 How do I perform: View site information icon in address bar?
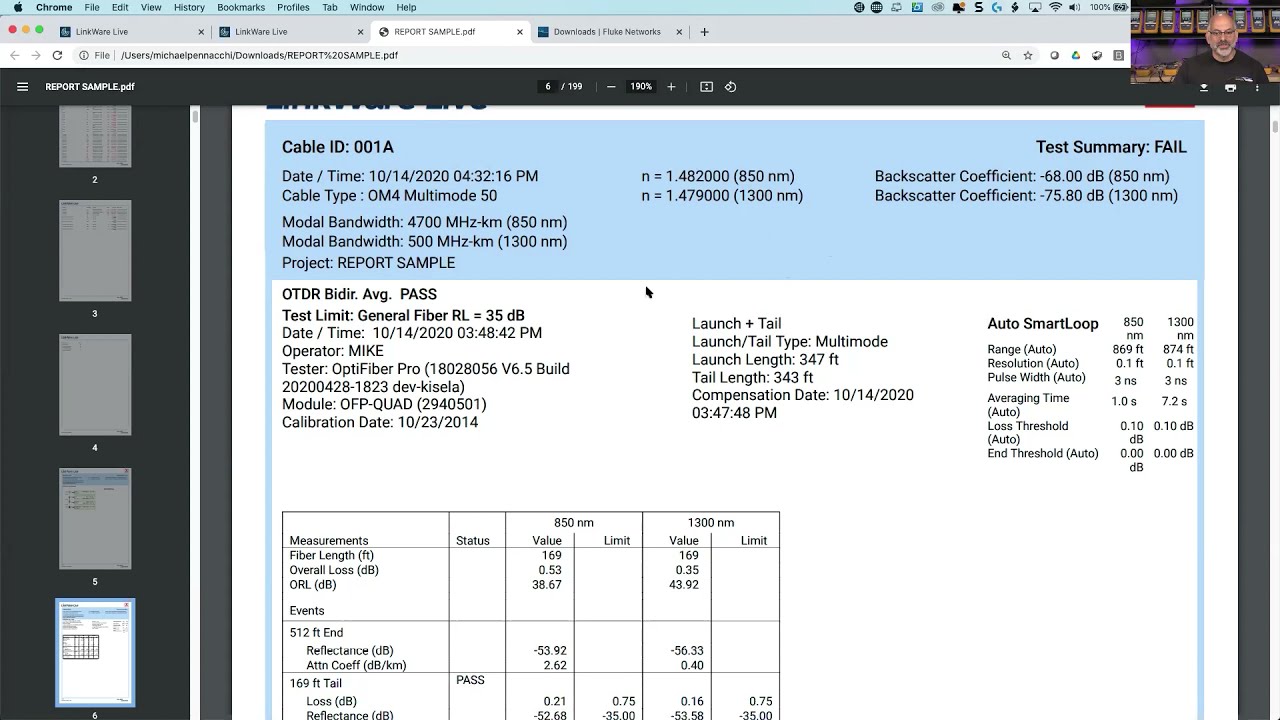click(84, 55)
